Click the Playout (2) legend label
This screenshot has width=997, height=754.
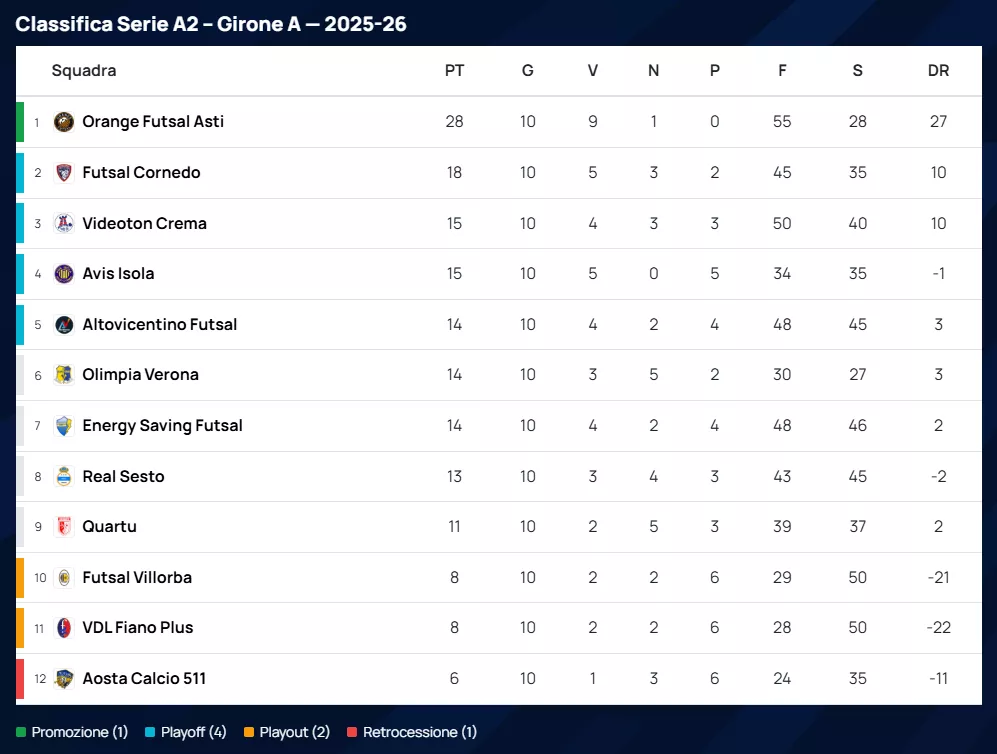pyautogui.click(x=294, y=732)
